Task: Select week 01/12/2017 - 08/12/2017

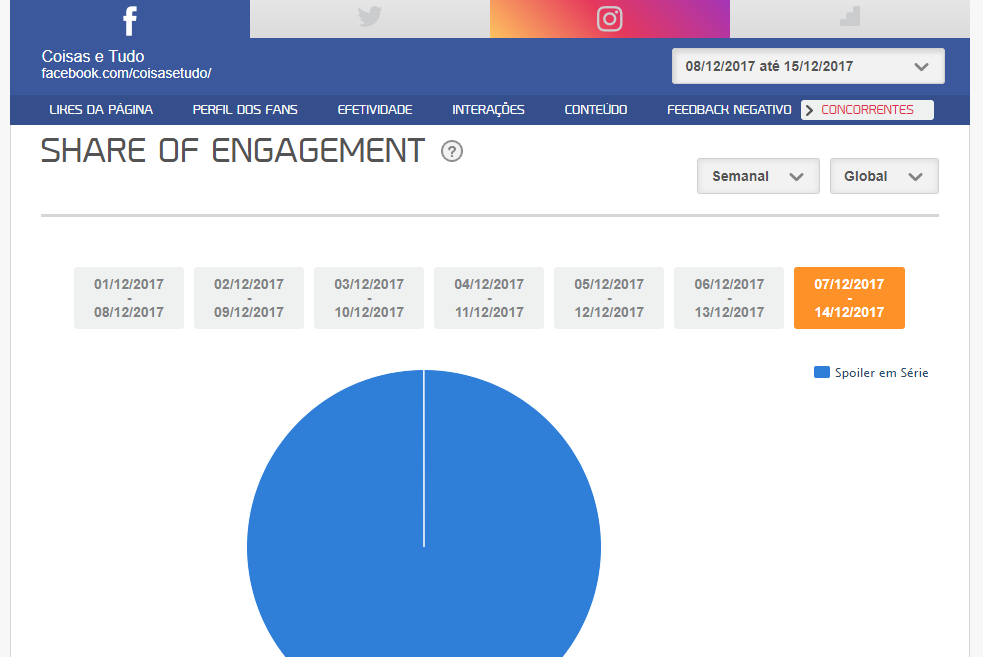Action: coord(129,298)
